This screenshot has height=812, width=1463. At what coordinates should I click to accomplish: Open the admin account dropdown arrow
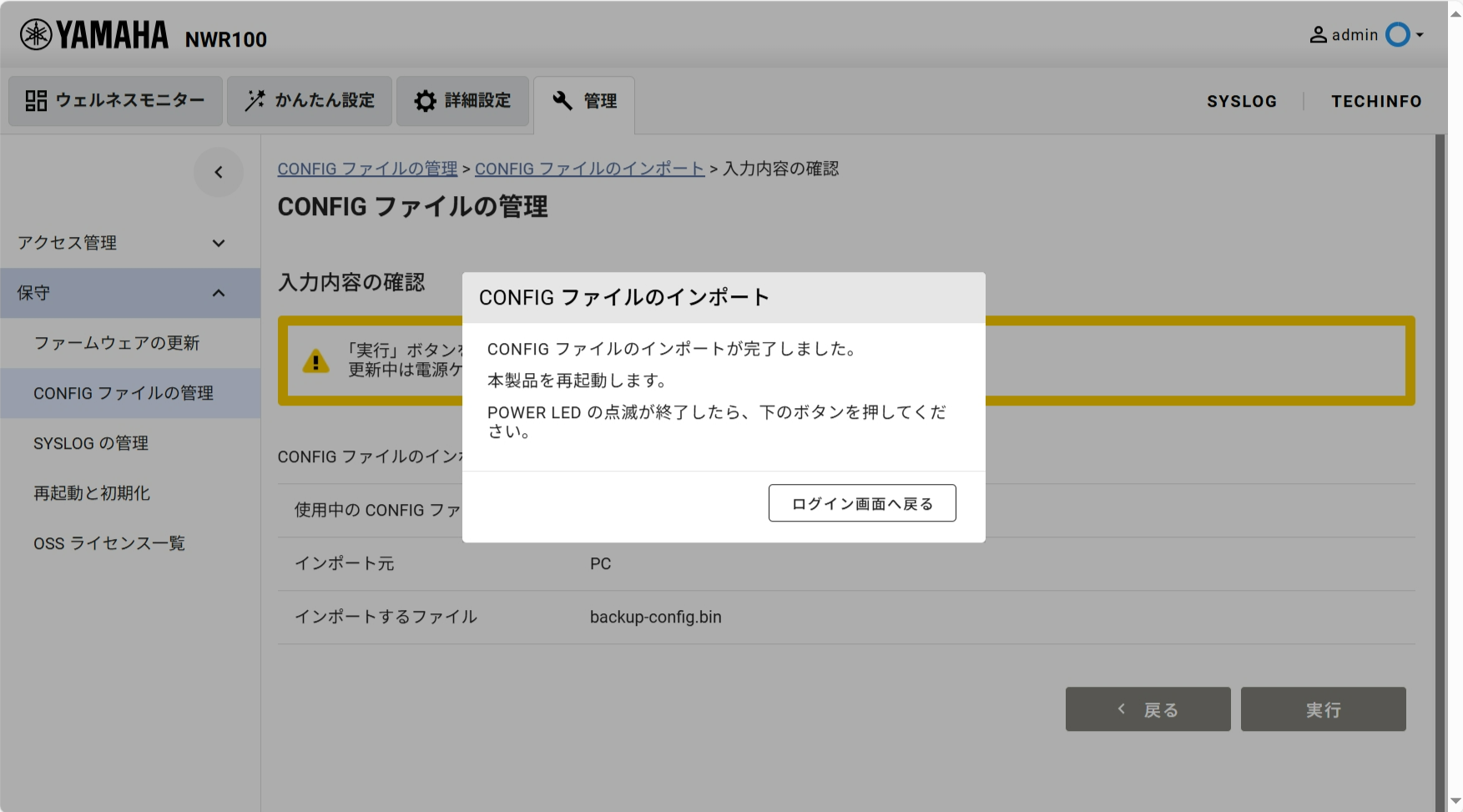(x=1420, y=35)
